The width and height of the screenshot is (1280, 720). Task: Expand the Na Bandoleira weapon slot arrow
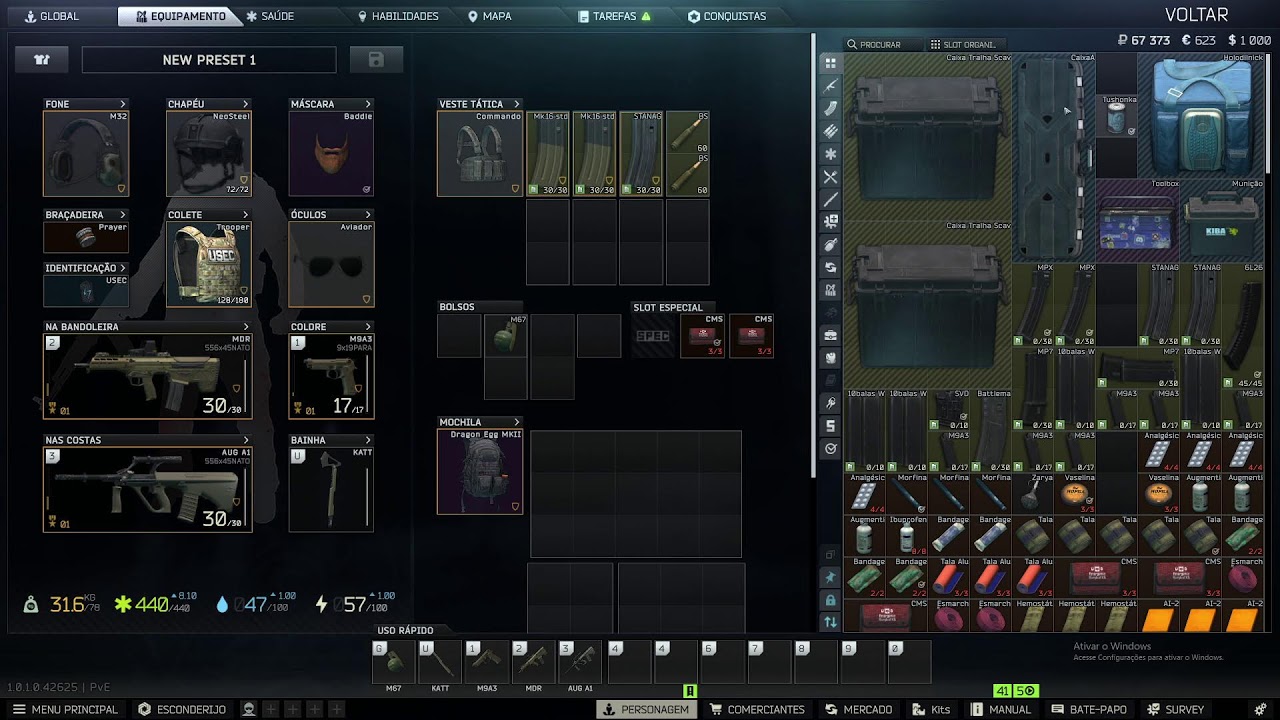click(246, 327)
